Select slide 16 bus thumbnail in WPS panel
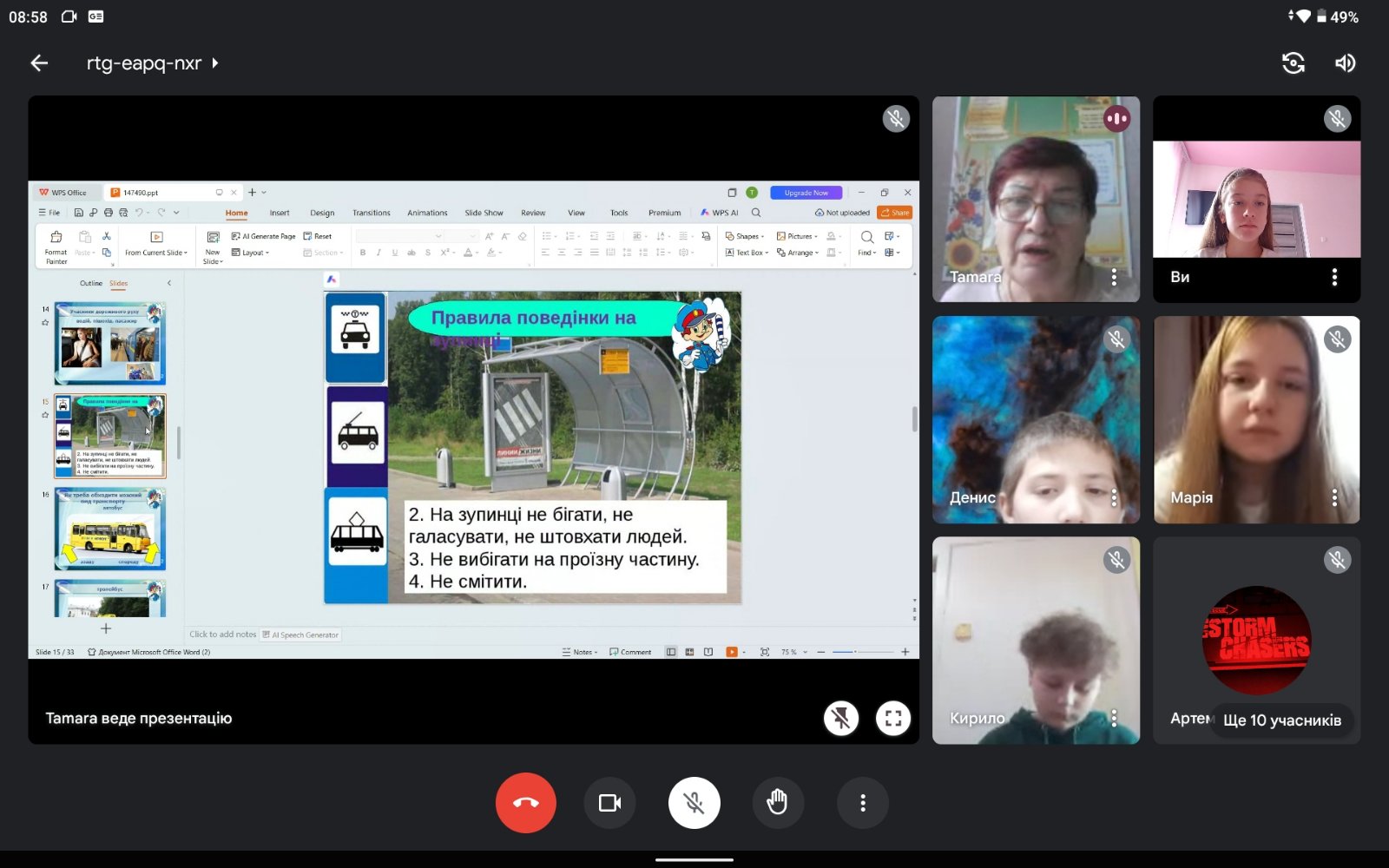Screen dimensions: 1389x868 (109, 529)
